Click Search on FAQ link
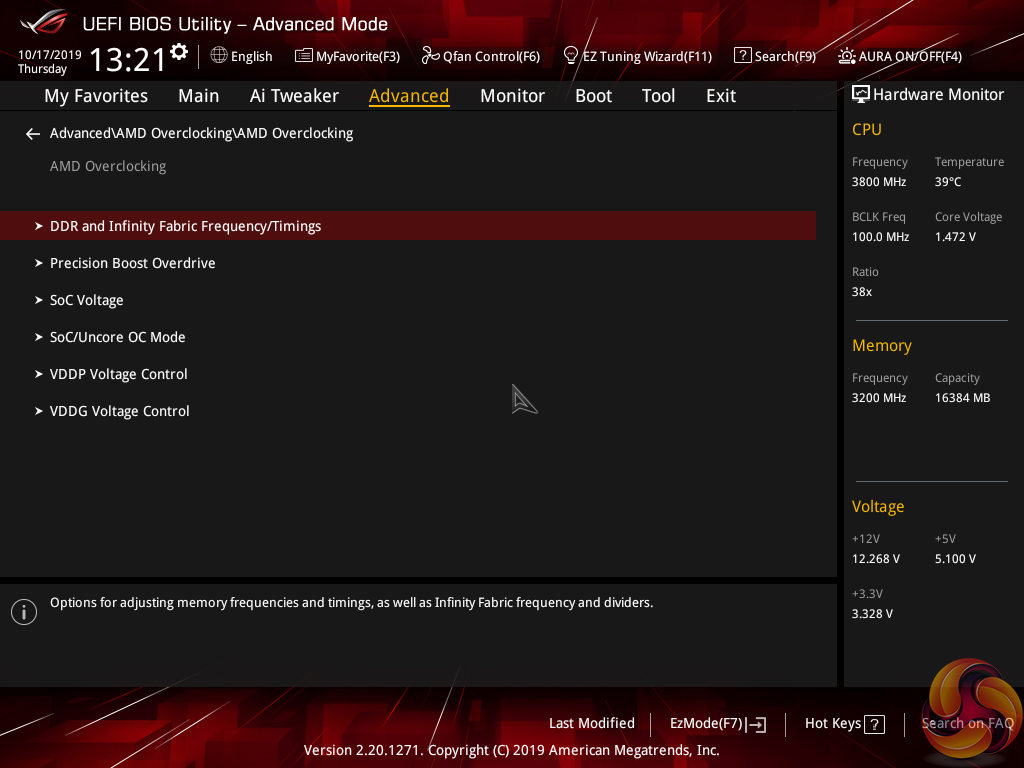This screenshot has height=768, width=1024. click(967, 724)
